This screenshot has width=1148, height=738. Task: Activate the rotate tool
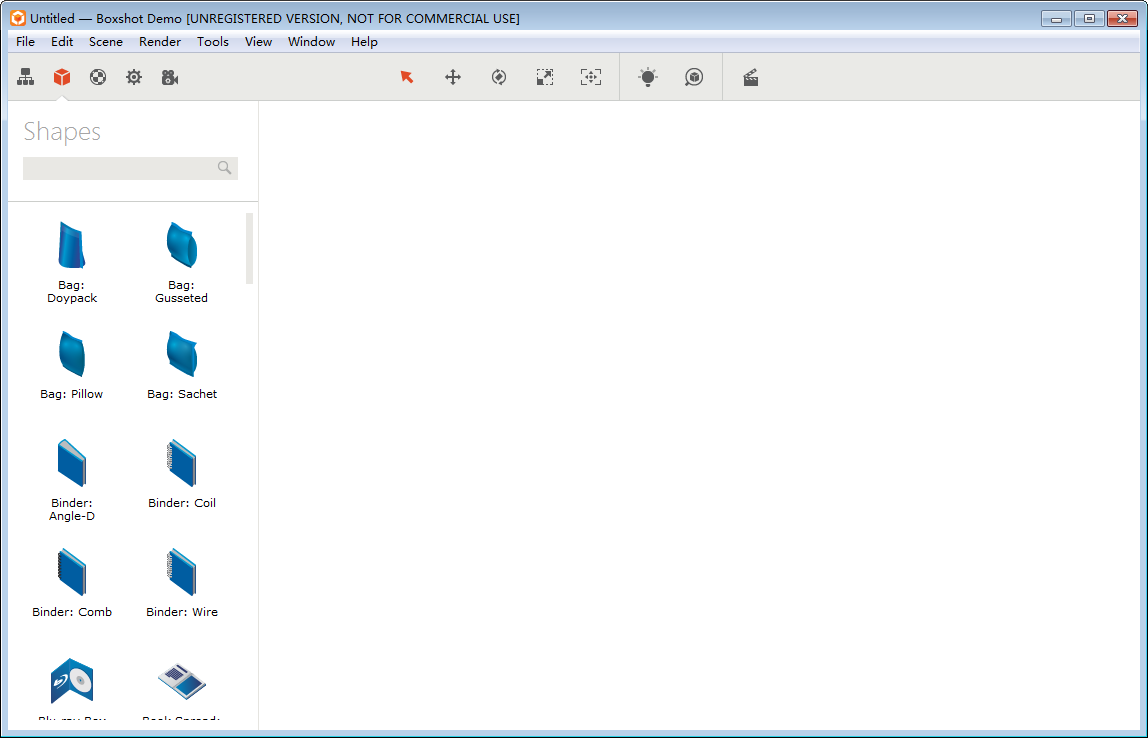tap(499, 77)
